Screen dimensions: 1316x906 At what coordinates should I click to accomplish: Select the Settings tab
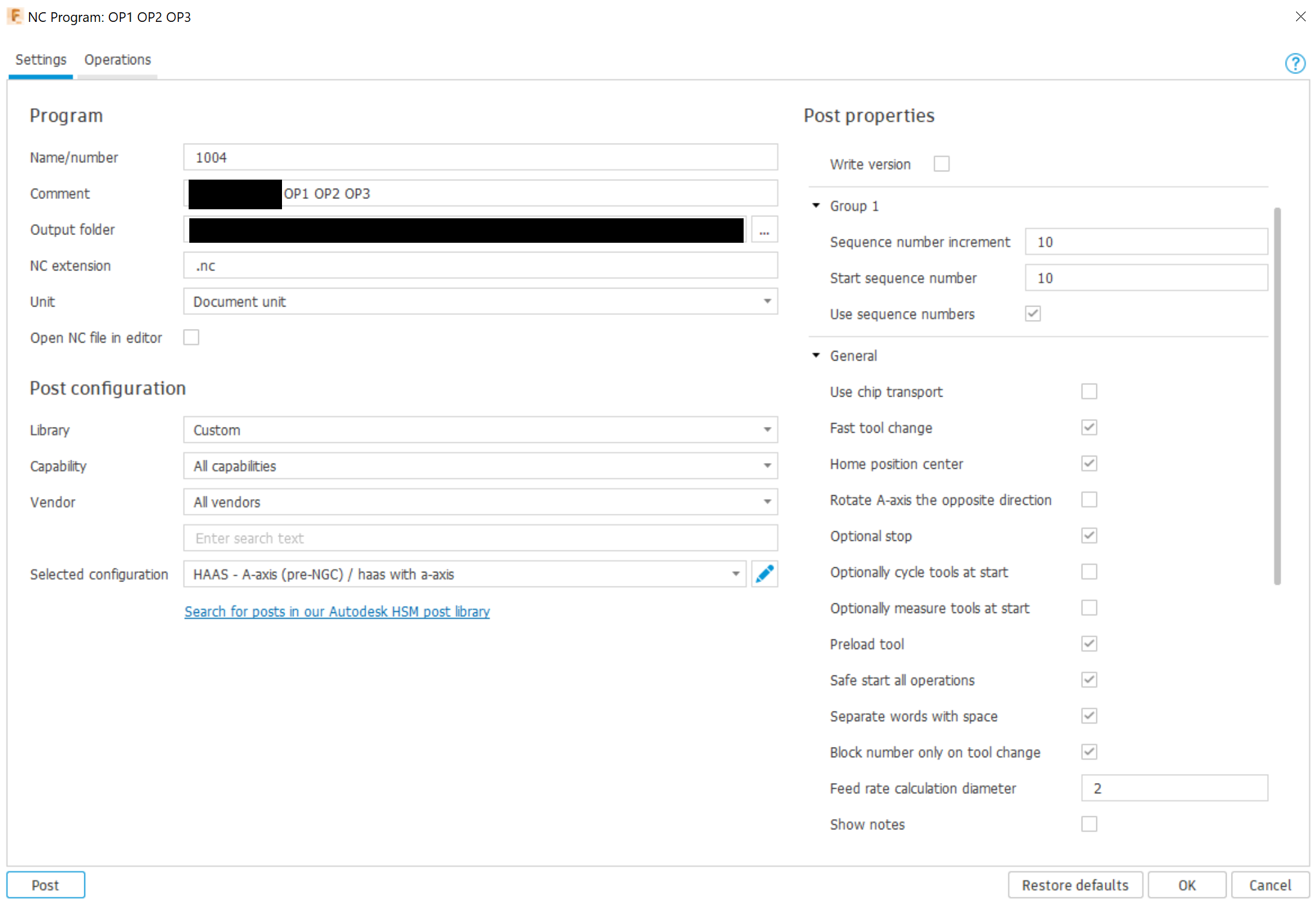pos(40,59)
